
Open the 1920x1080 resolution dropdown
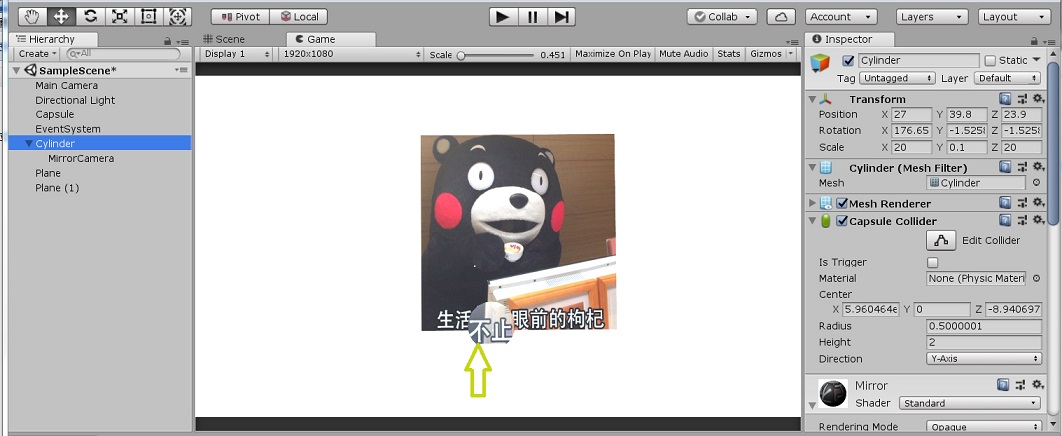click(350, 54)
